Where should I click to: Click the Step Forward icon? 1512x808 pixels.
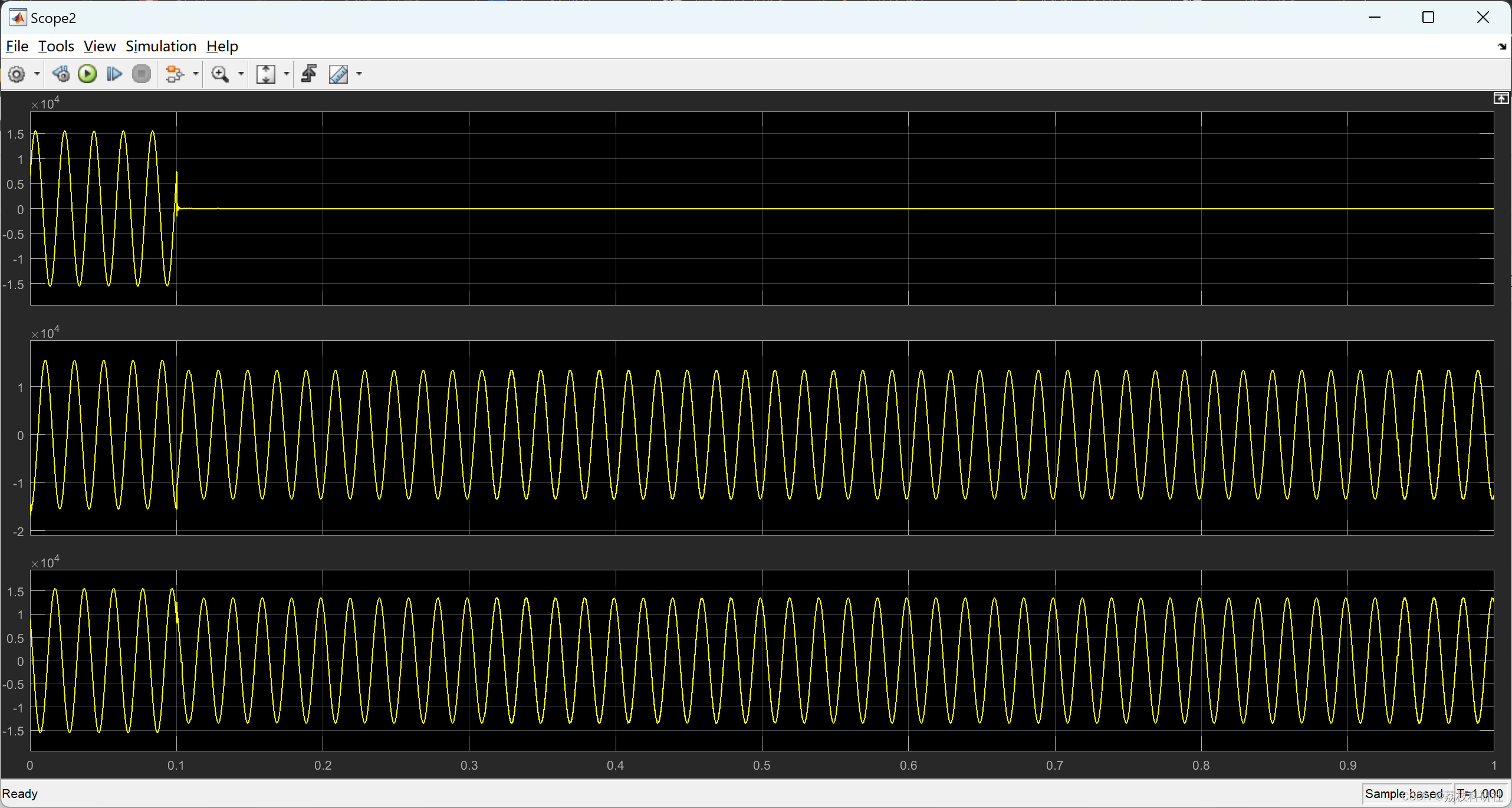click(x=114, y=74)
